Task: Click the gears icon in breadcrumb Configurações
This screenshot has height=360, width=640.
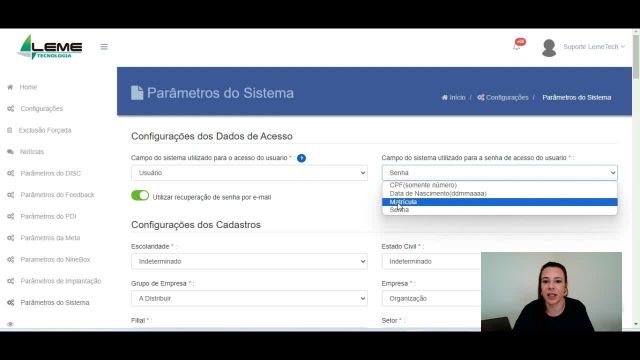Action: 481,98
